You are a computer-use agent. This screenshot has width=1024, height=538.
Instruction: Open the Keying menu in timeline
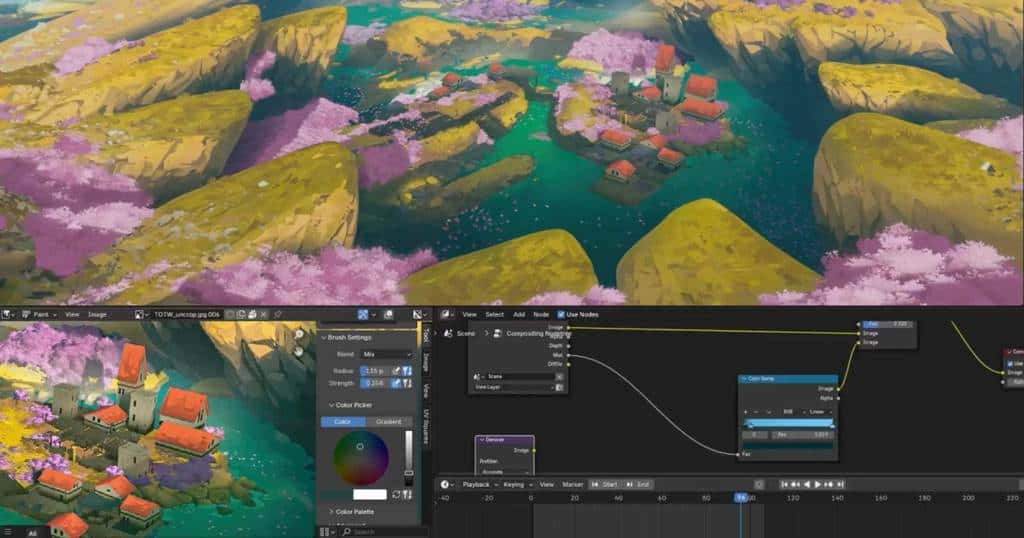pyautogui.click(x=513, y=484)
